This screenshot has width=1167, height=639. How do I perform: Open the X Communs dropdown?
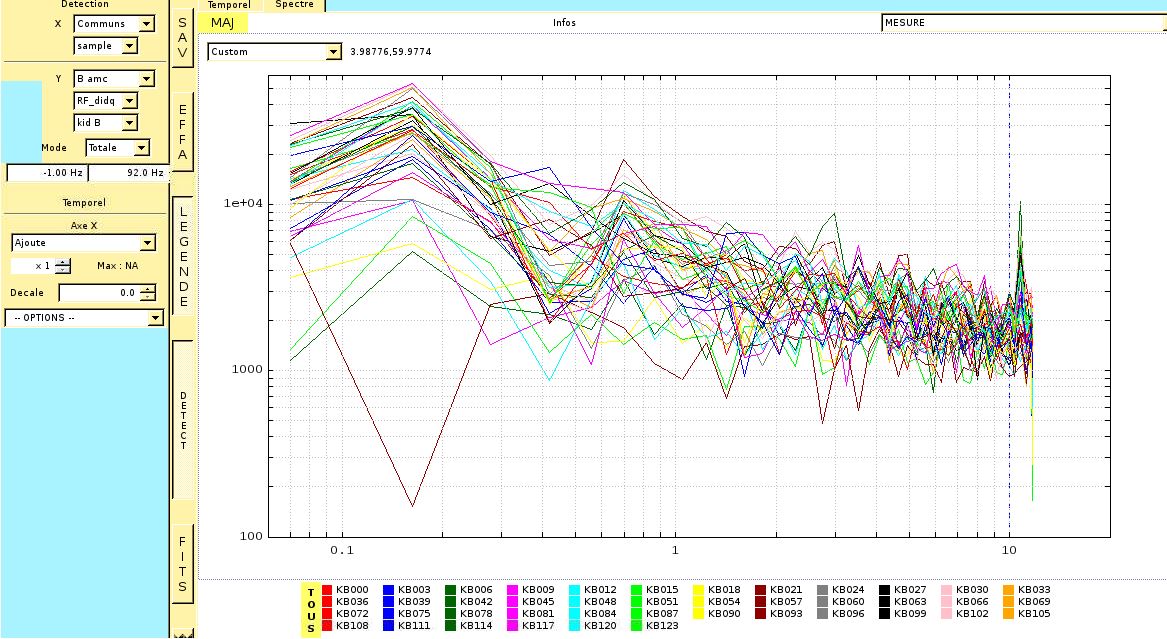click(115, 24)
